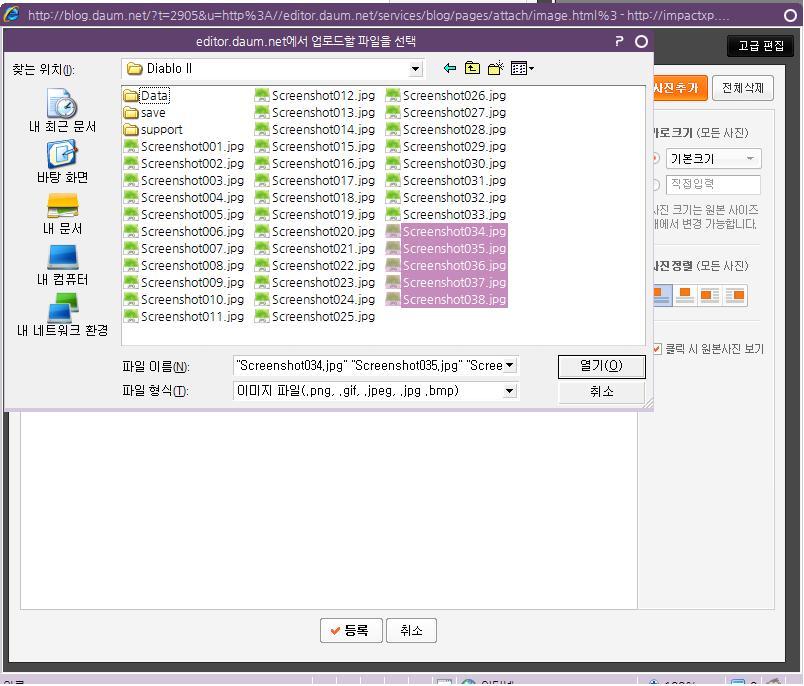Create a new folder

click(495, 68)
